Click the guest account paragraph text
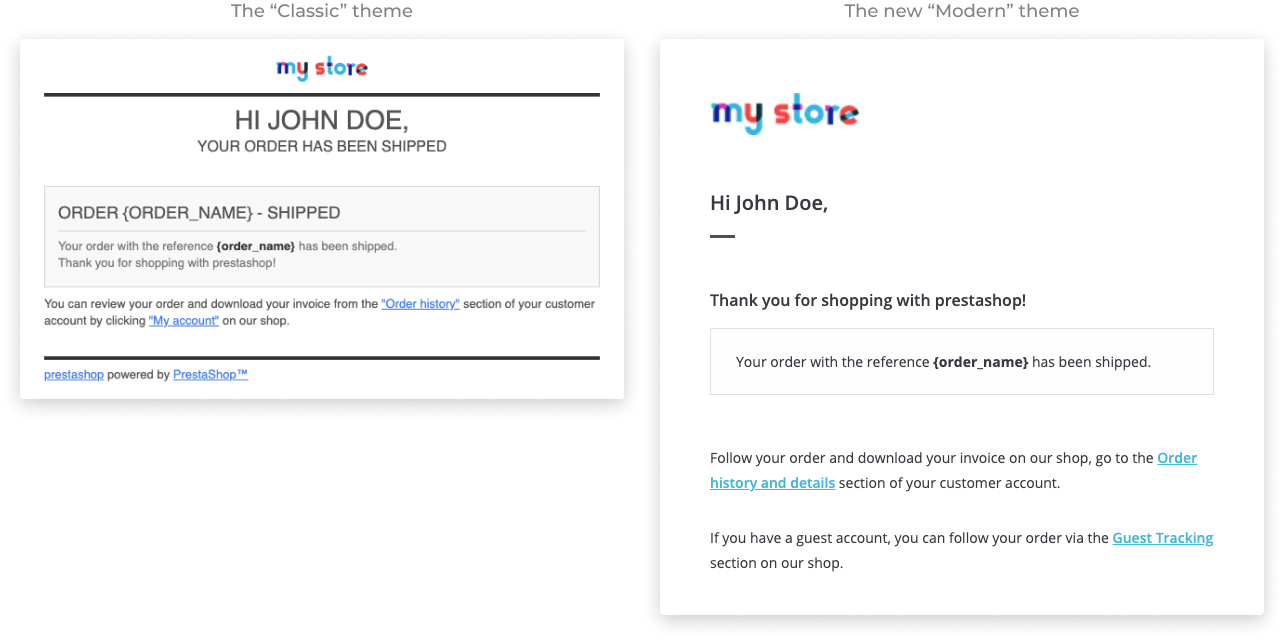 [962, 550]
